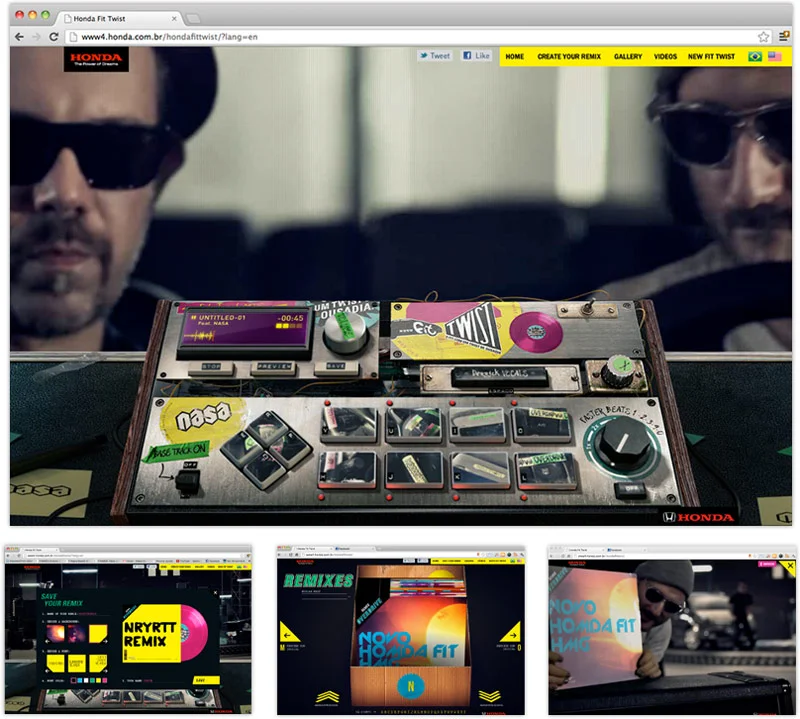Go back with the browser back arrow
The width and height of the screenshot is (800, 719).
(19, 37)
